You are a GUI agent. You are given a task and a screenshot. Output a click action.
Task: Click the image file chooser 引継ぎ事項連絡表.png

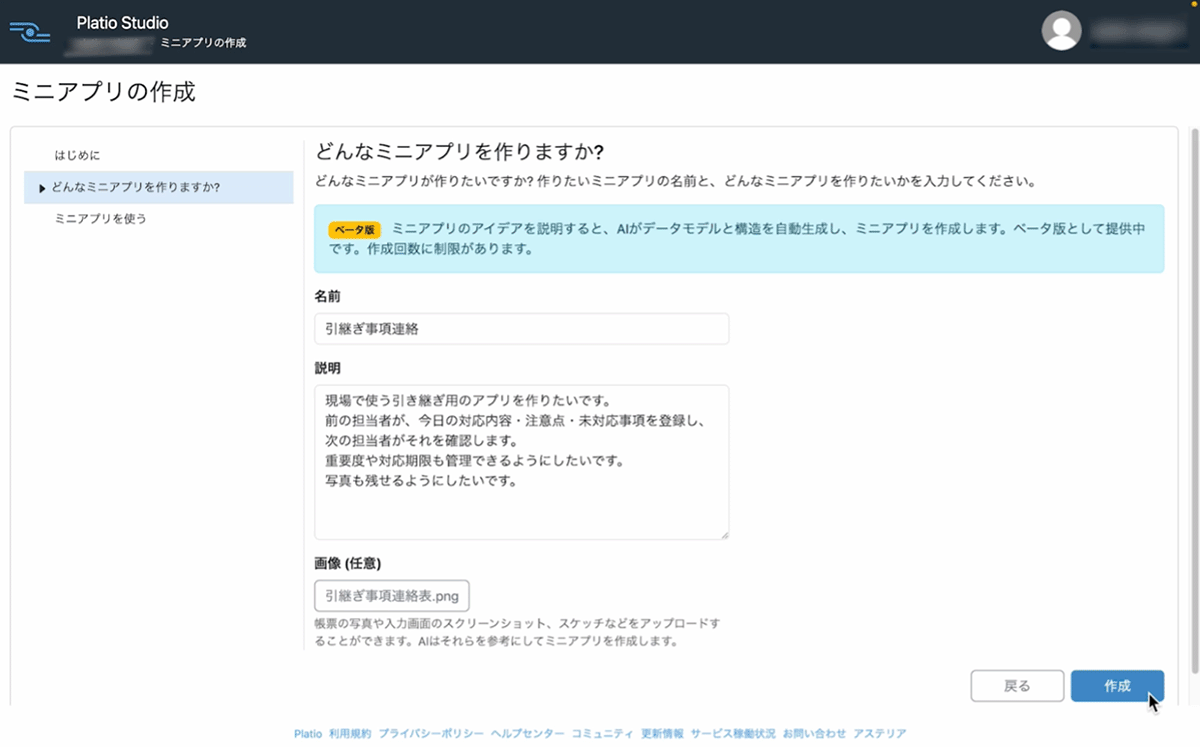[x=391, y=596]
